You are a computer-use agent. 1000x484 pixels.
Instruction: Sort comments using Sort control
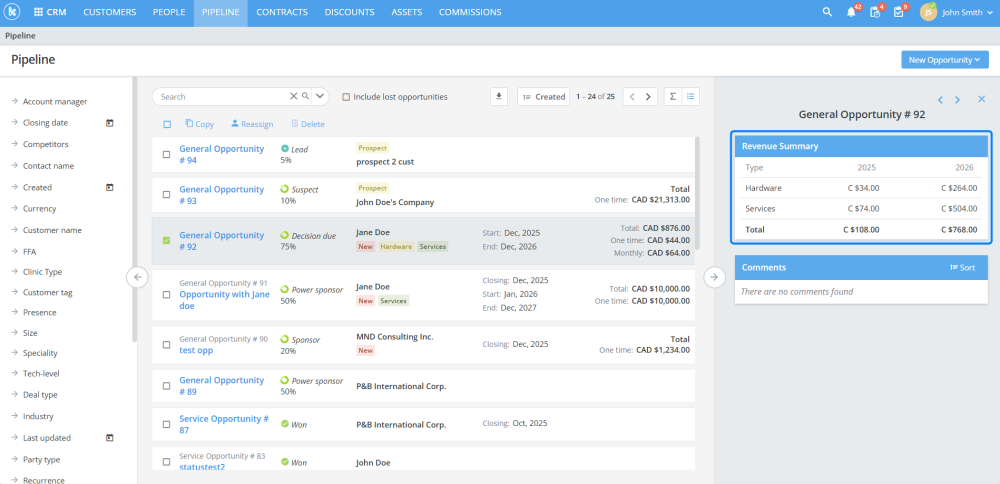[962, 268]
